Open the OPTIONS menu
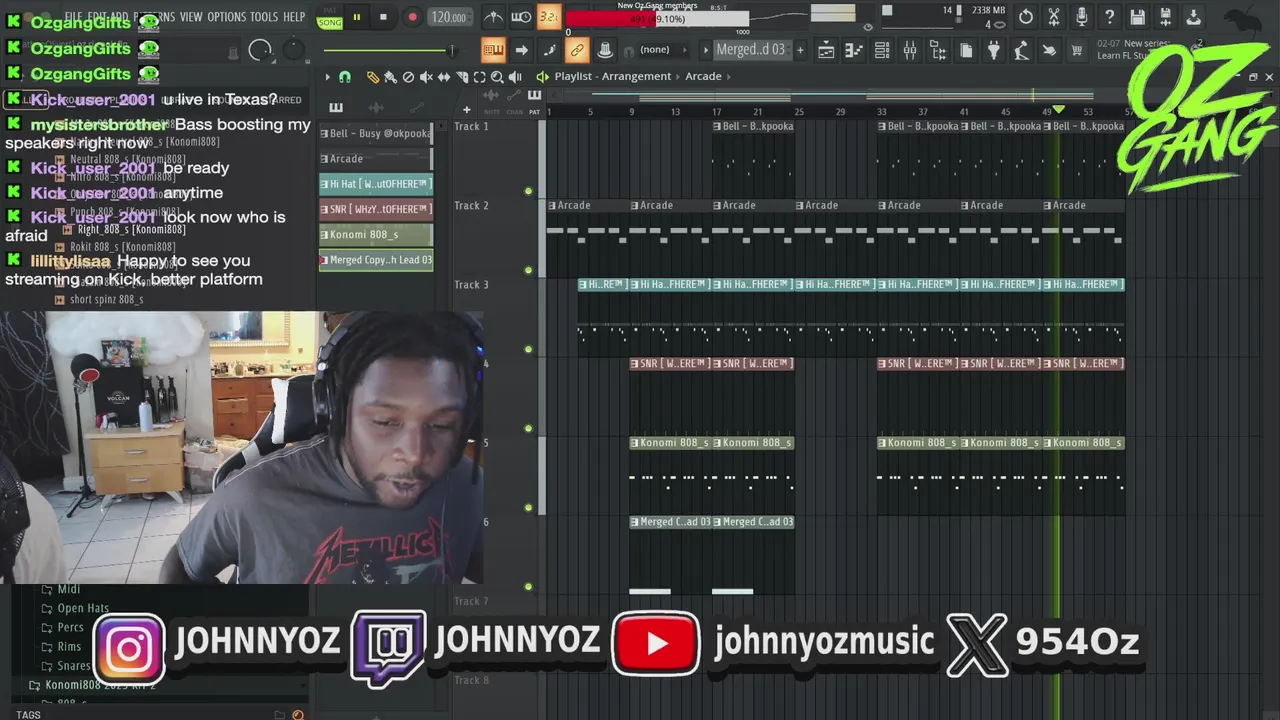Image resolution: width=1280 pixels, height=720 pixels. 226,17
